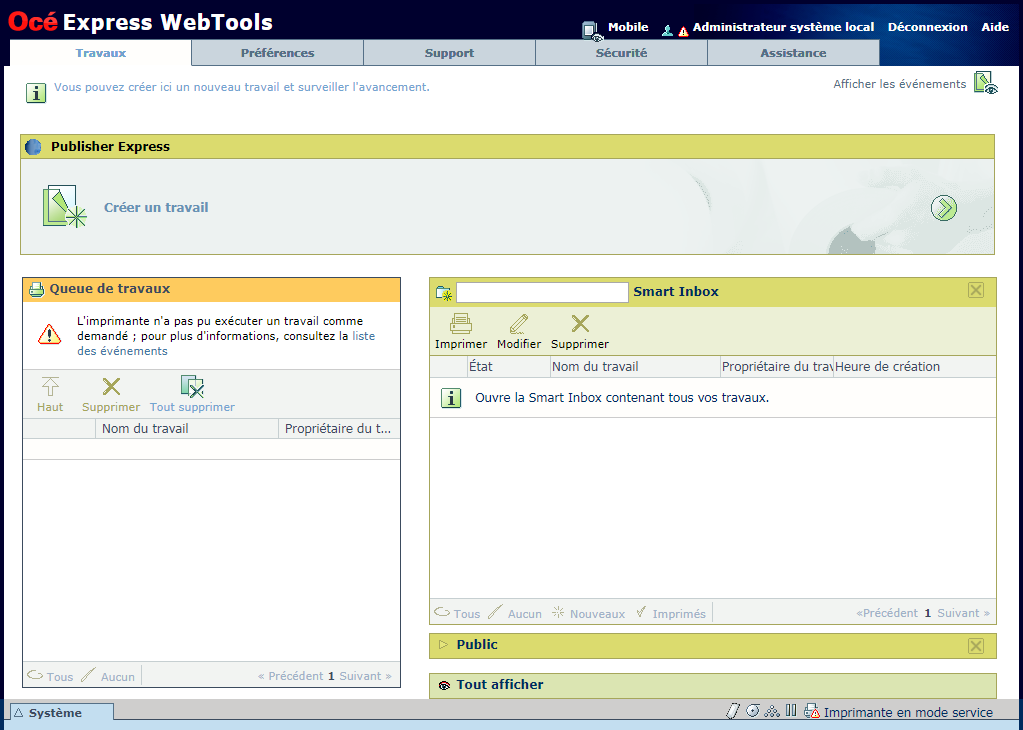Click the Créer un travail document icon
Screen dimensions: 1023x730
click(x=64, y=207)
